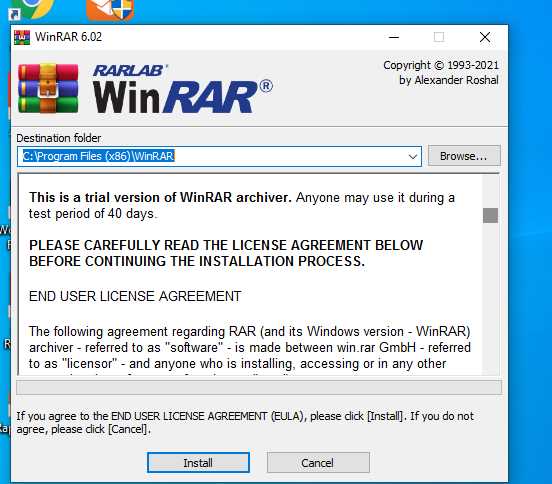Click Cancel to decline the agreement

tap(318, 463)
